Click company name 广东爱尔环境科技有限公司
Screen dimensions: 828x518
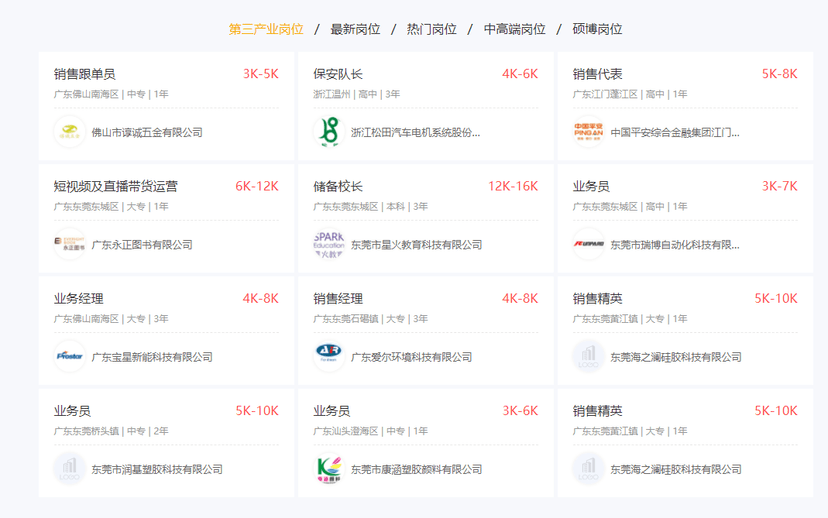coord(411,357)
